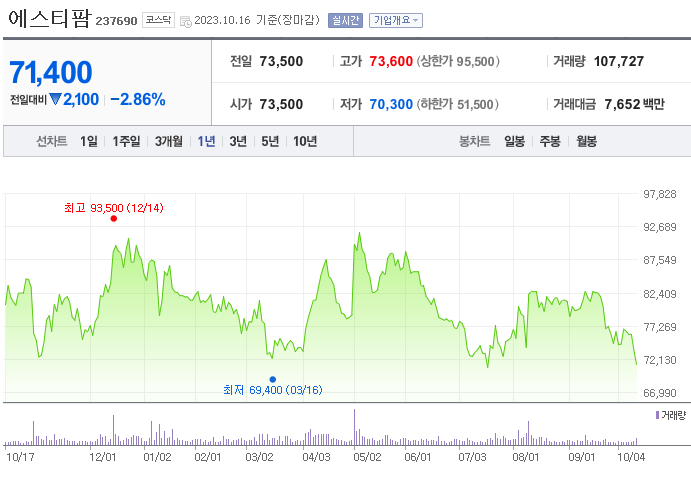Select the 1년 line chart tab
Screen dimensions: 691x479
click(x=206, y=141)
